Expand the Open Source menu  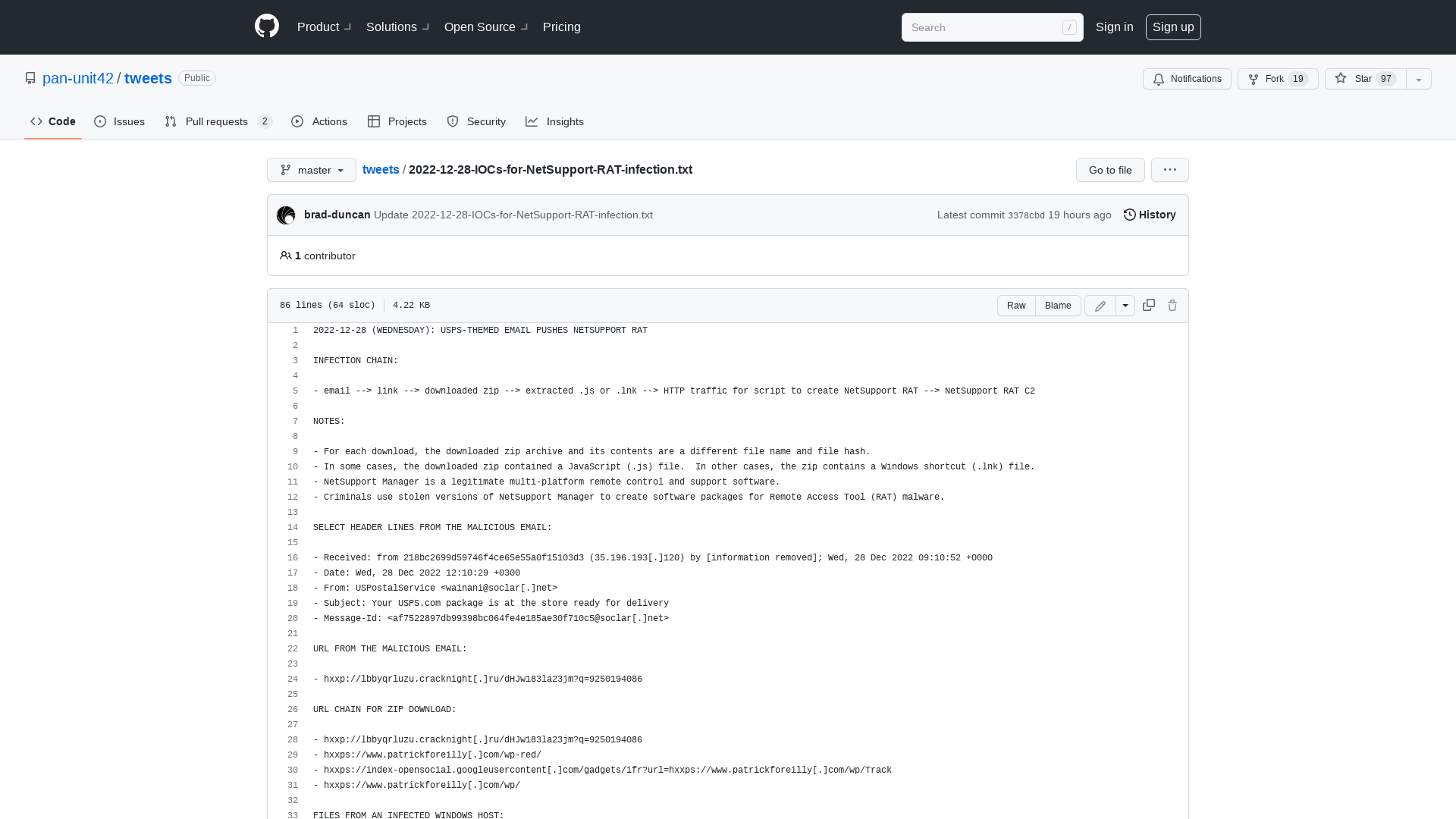(486, 27)
